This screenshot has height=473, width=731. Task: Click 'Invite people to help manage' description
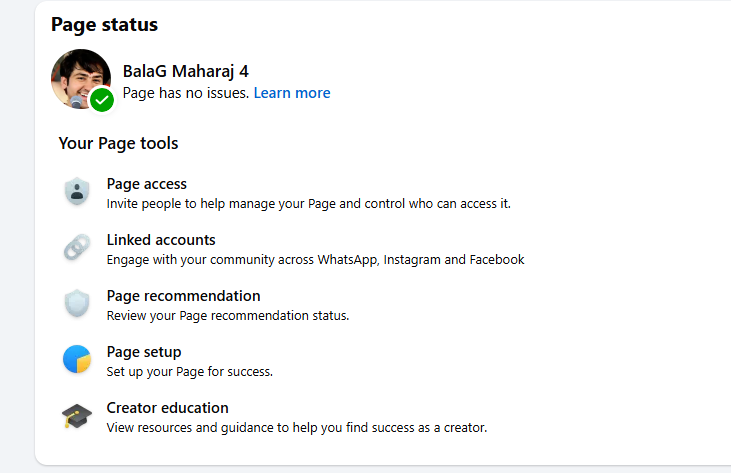(x=308, y=203)
